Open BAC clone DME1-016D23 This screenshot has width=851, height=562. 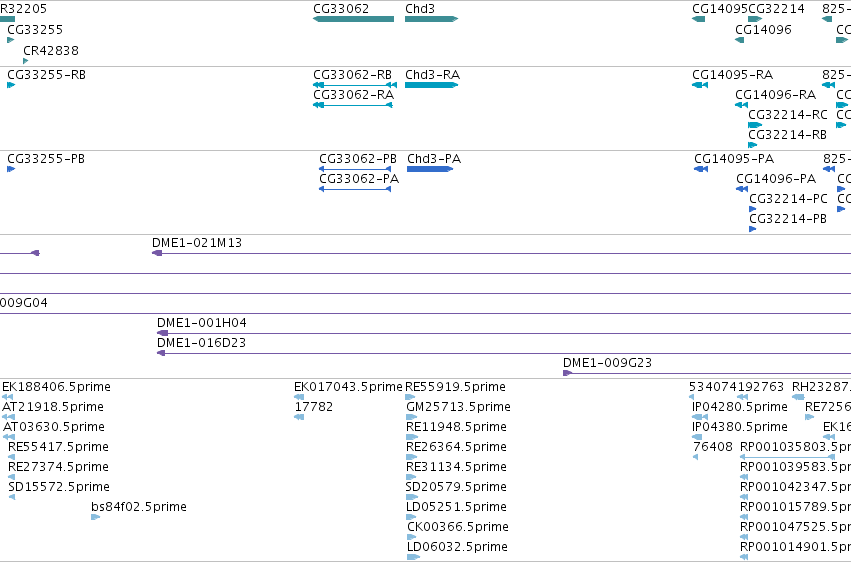[504, 353]
